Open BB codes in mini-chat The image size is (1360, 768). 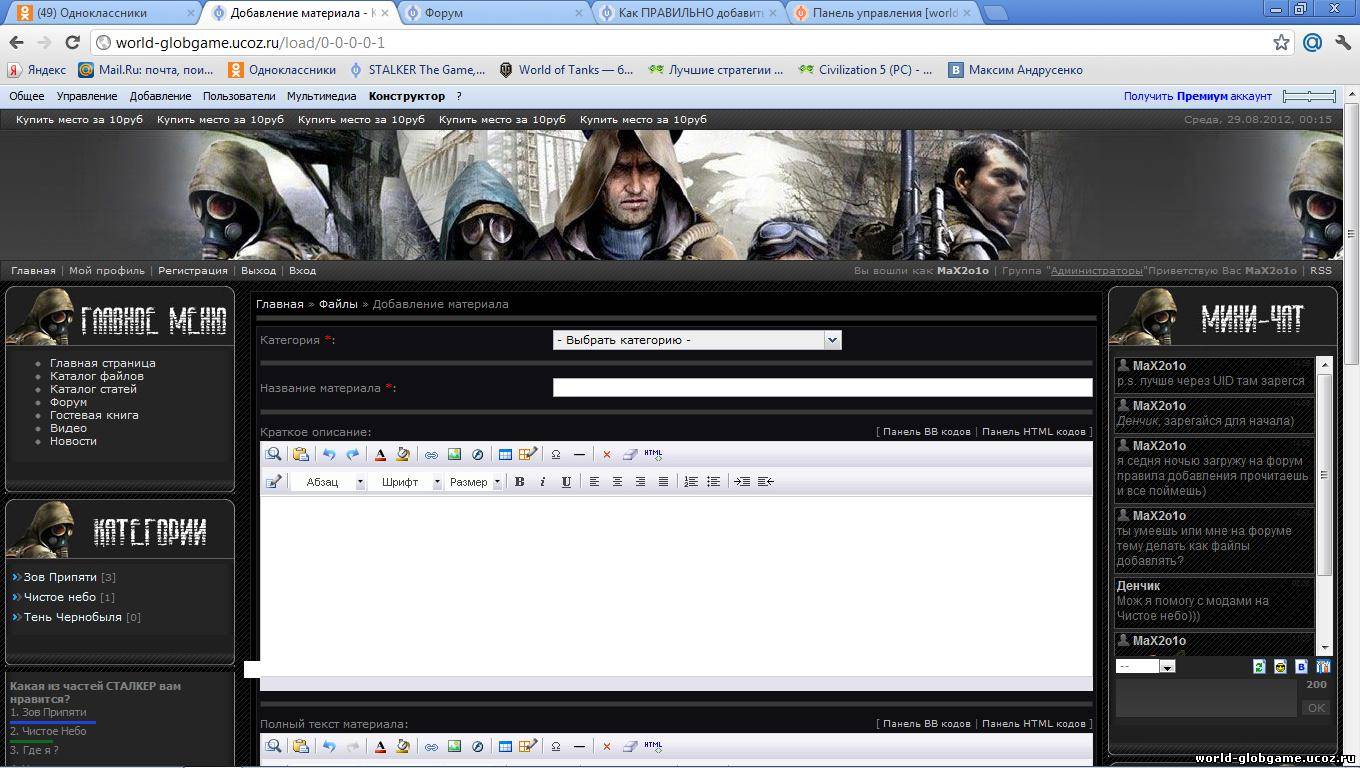[1301, 666]
